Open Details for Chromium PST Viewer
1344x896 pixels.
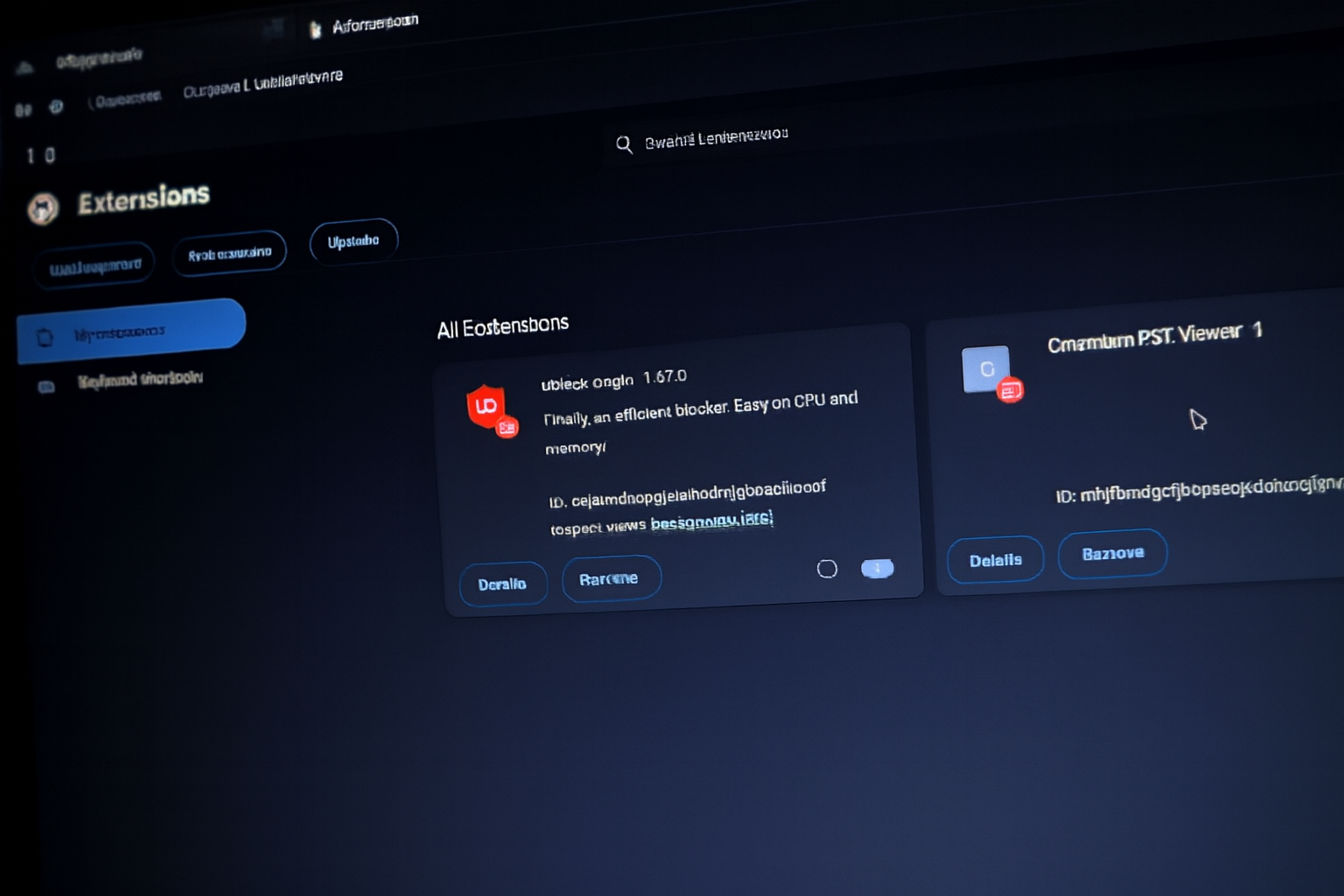point(995,560)
